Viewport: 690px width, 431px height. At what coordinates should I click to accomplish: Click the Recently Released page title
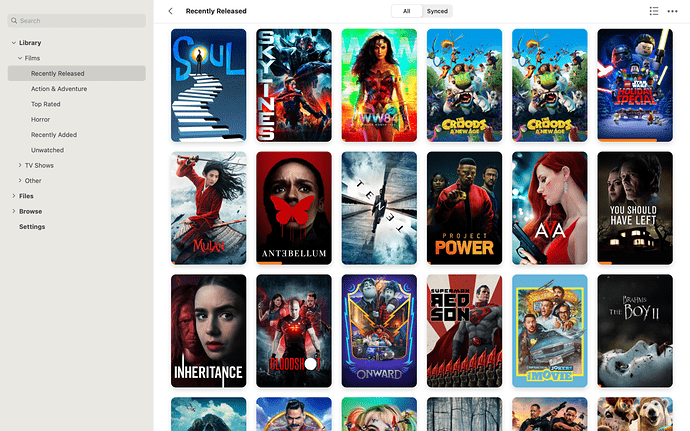pyautogui.click(x=216, y=11)
